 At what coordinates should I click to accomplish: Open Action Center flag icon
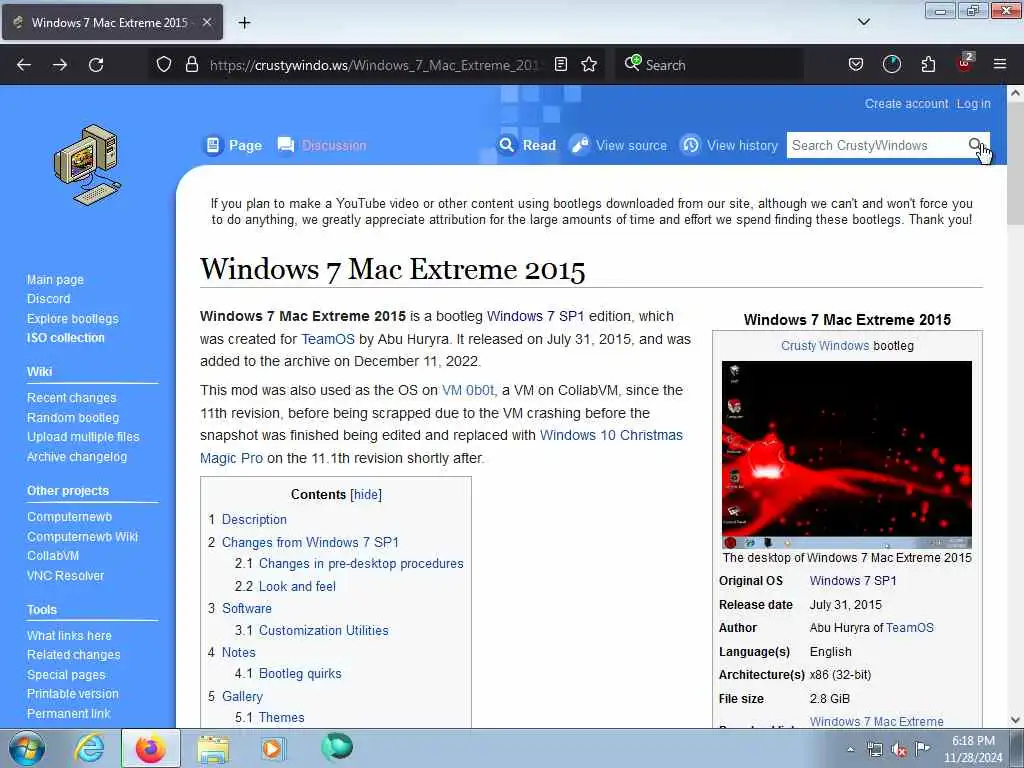tap(922, 749)
